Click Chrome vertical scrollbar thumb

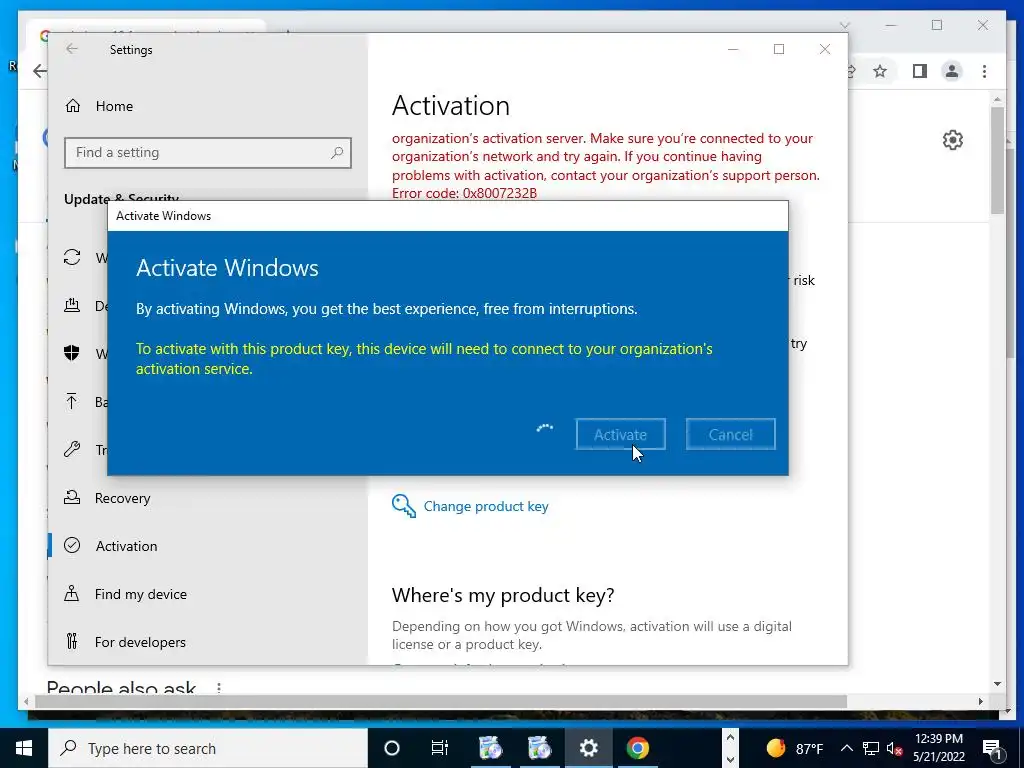pyautogui.click(x=997, y=160)
